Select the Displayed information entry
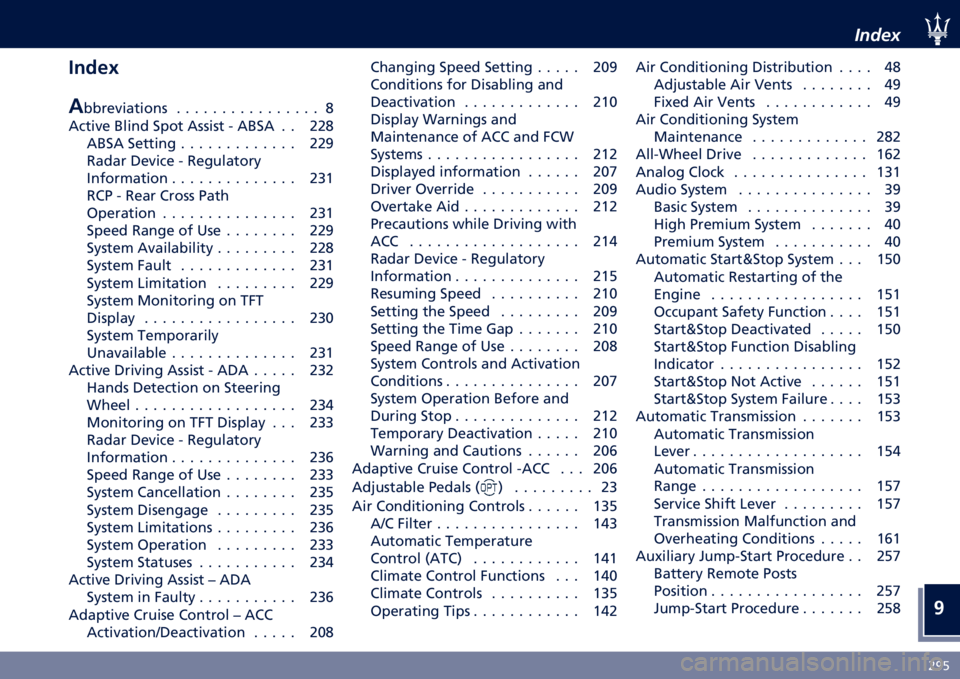Viewport: 960px width, 679px height. [493, 171]
